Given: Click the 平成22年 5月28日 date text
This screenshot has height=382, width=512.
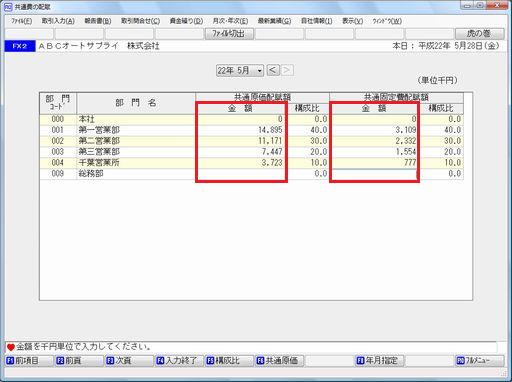Looking at the screenshot, I should click(x=459, y=46).
